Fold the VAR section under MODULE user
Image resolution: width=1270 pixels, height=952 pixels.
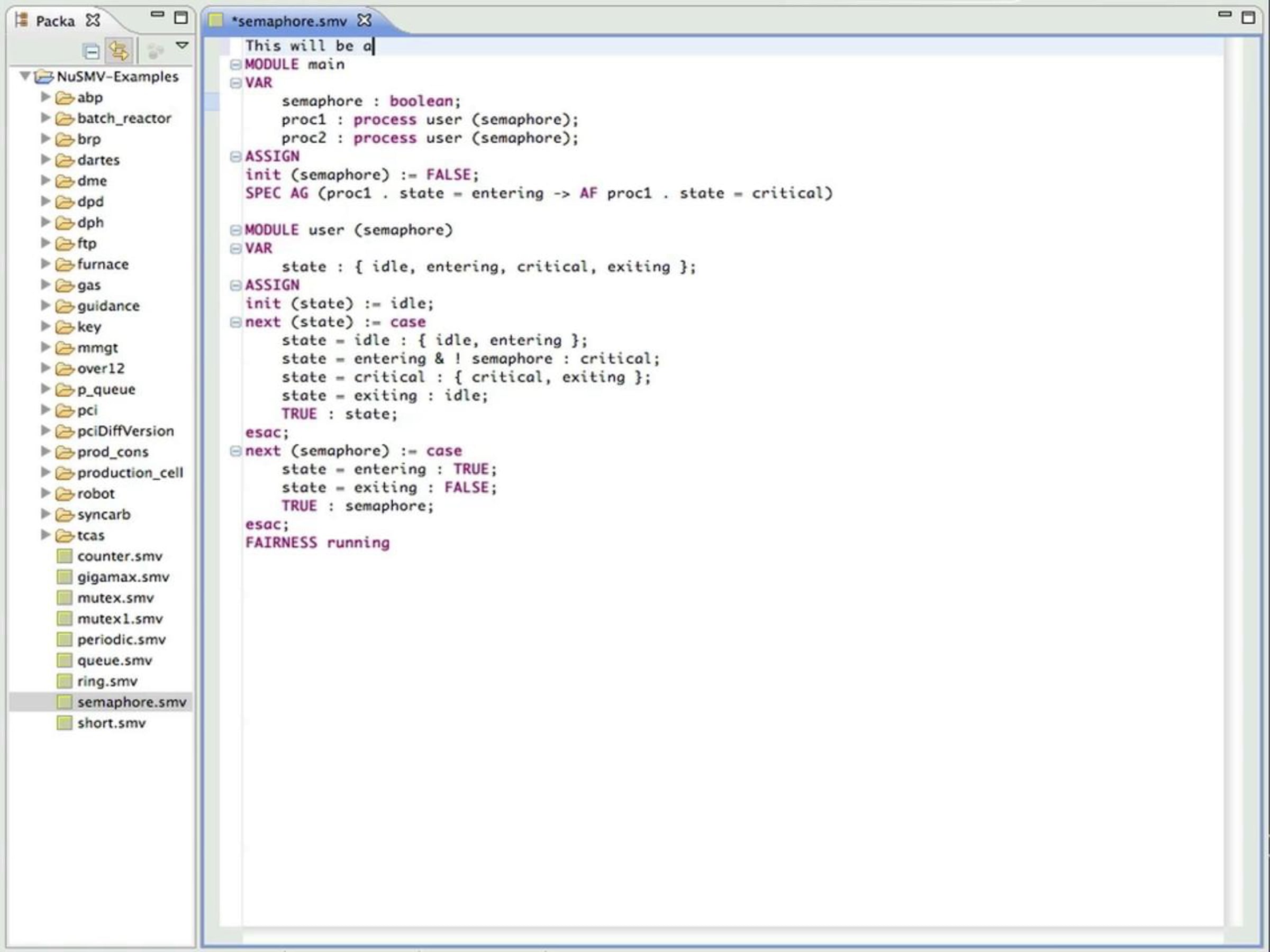pos(235,249)
